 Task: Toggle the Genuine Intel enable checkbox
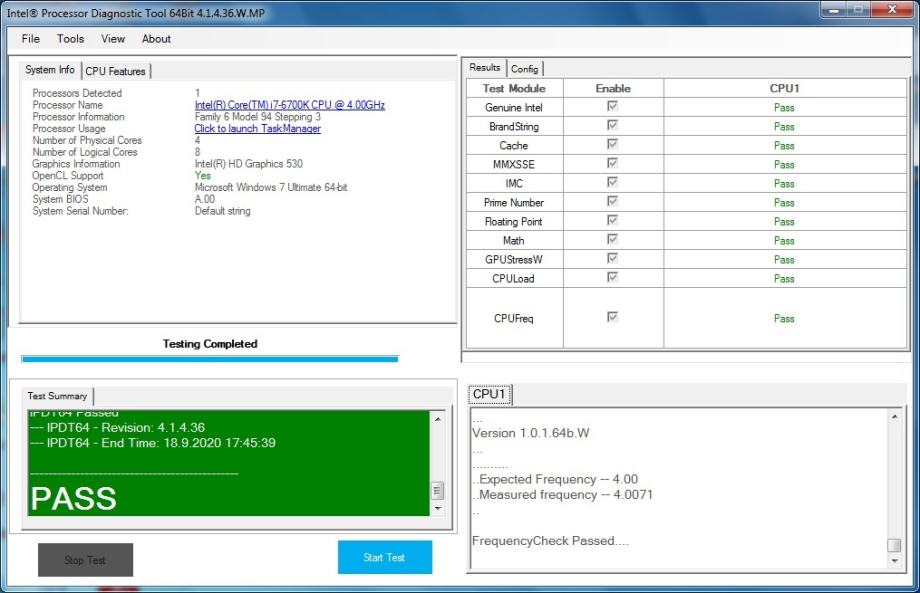[613, 107]
